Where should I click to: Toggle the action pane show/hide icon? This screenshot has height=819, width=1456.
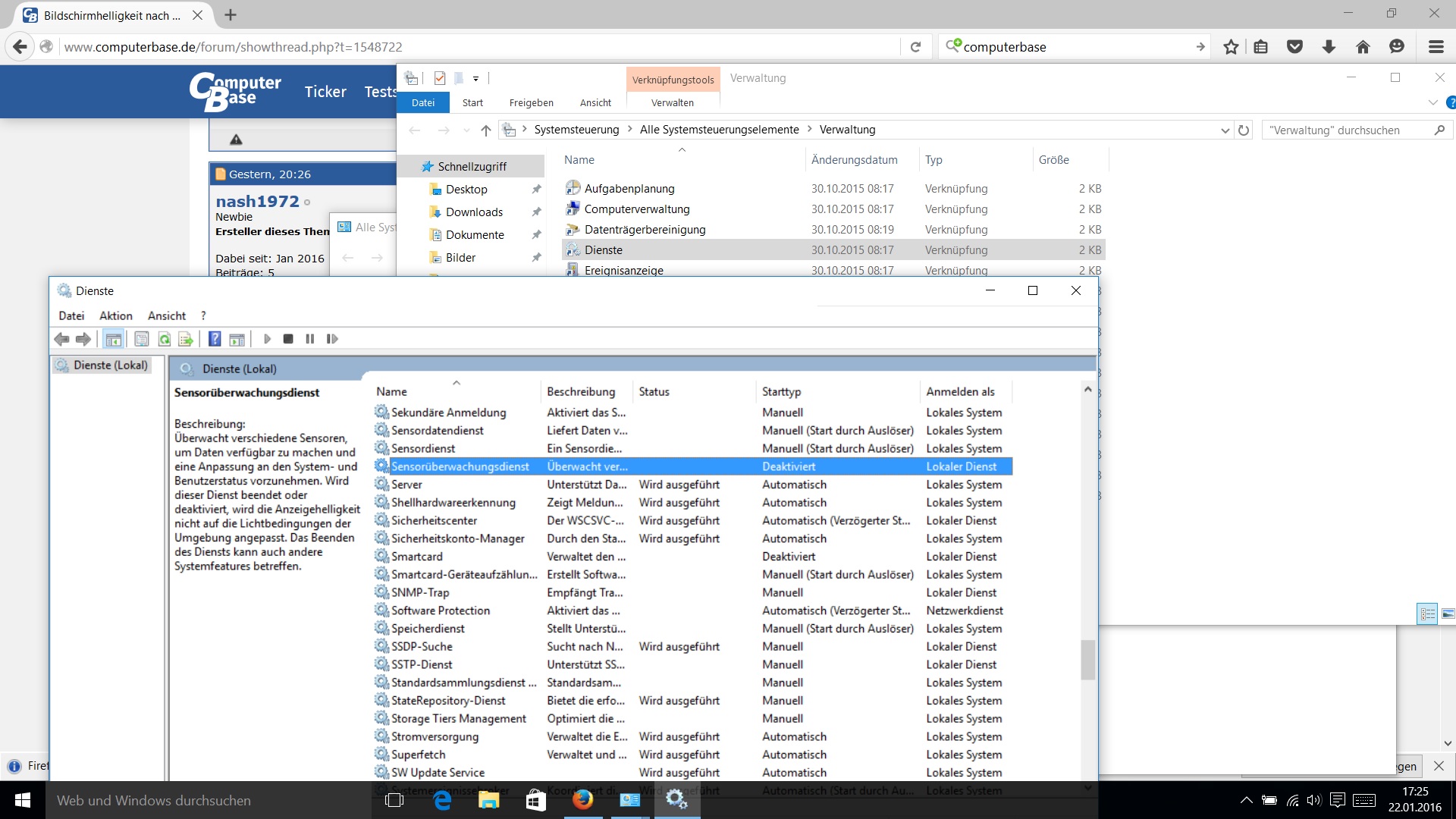pos(237,339)
